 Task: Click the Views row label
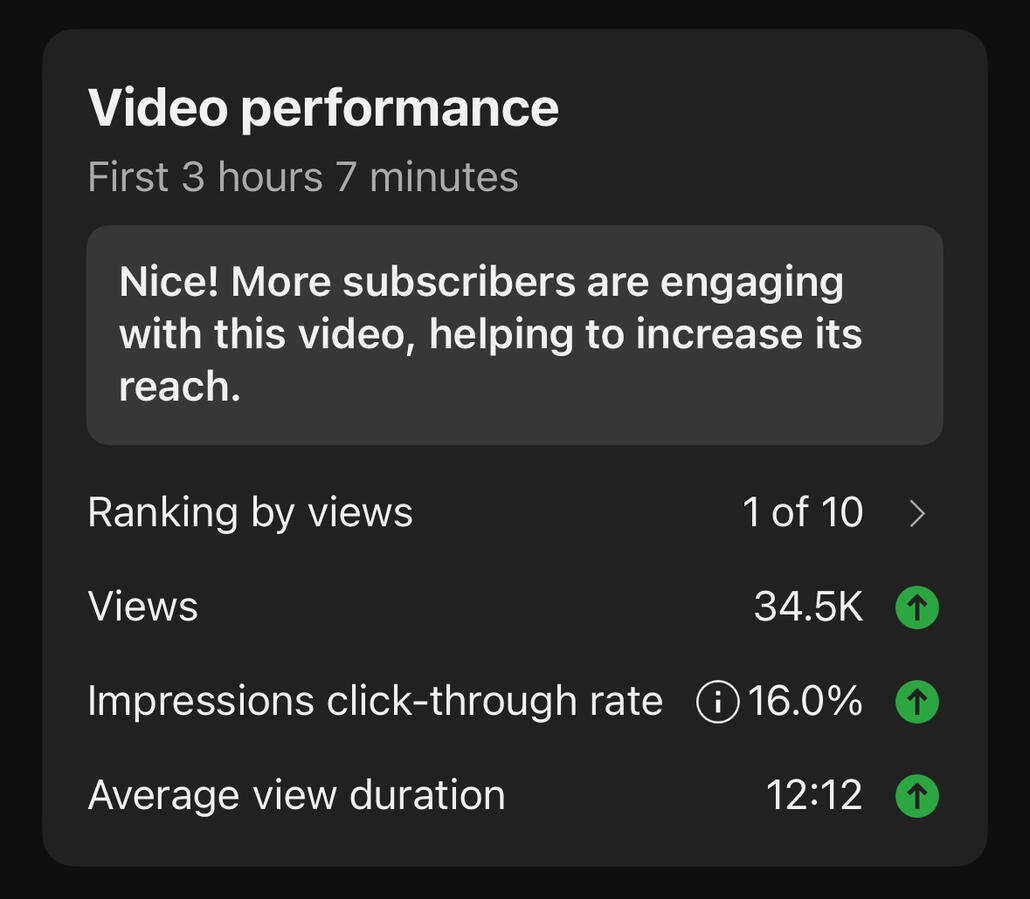(143, 606)
